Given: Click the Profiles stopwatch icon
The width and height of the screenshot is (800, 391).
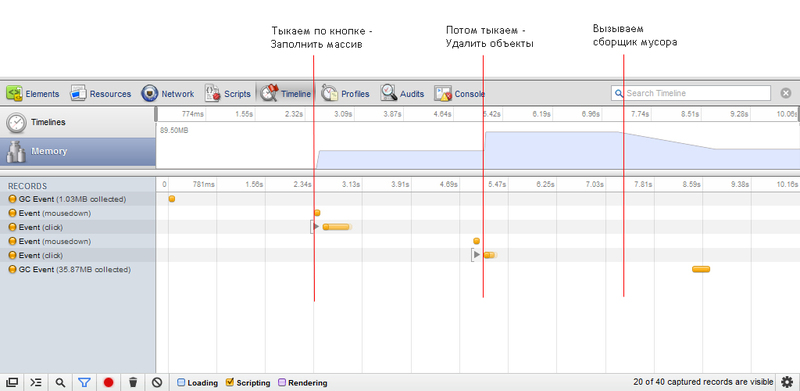Looking at the screenshot, I should point(330,93).
